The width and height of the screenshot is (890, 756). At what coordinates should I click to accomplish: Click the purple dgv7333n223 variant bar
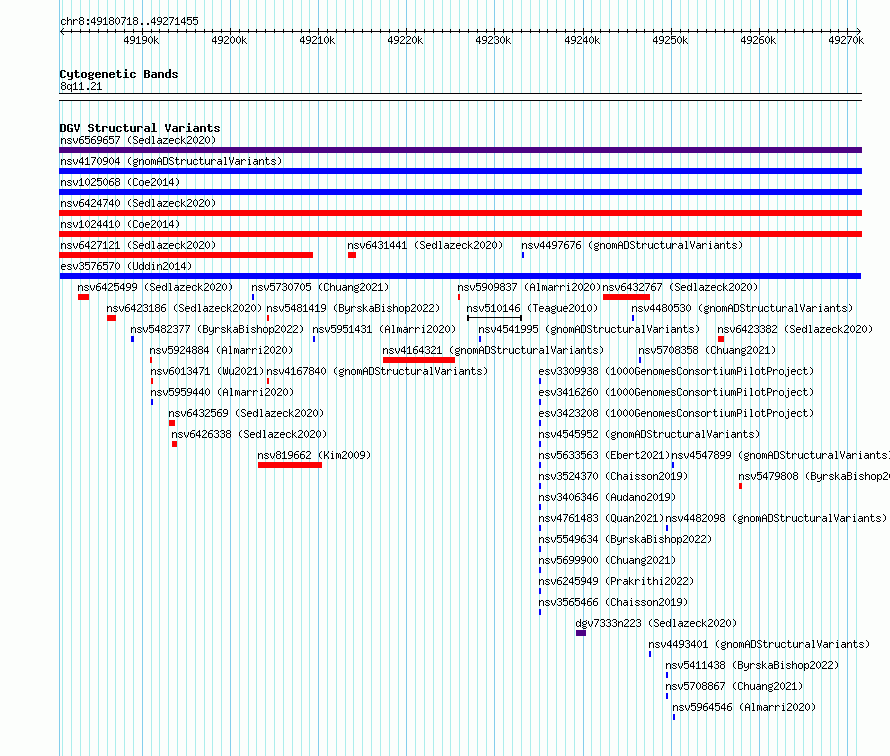pos(581,633)
